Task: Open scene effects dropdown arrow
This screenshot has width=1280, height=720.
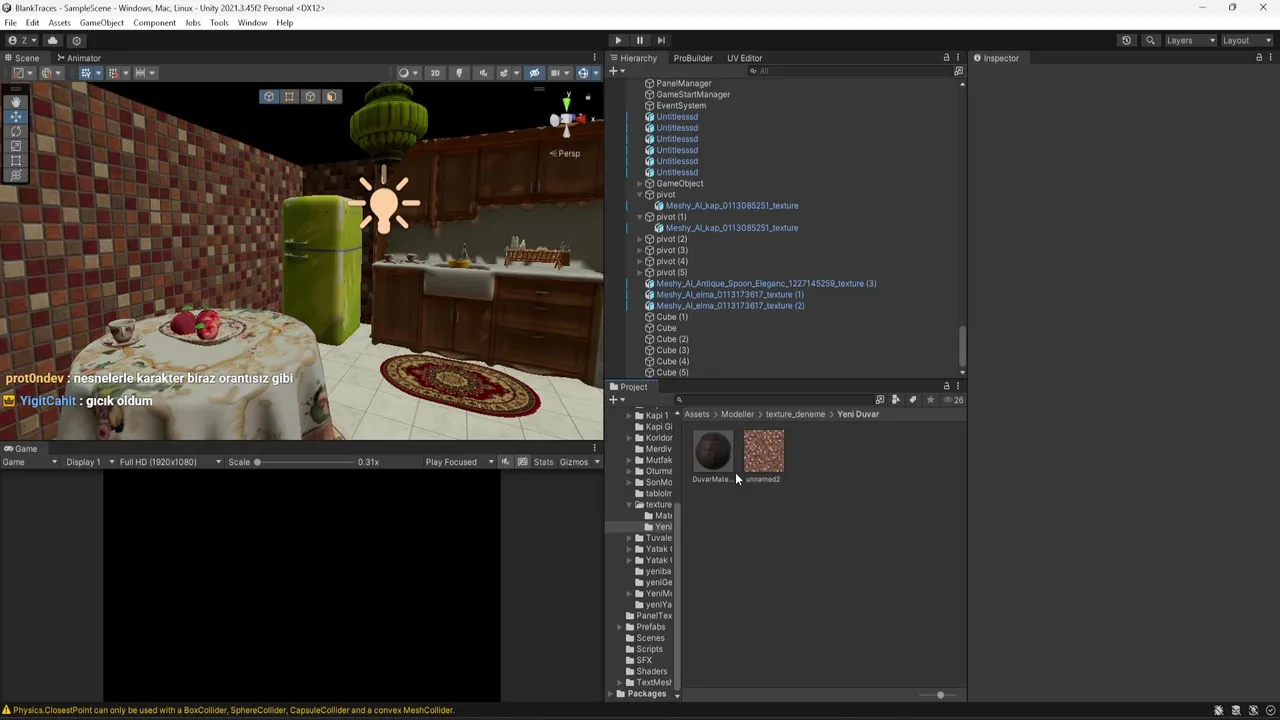Action: 515,72
